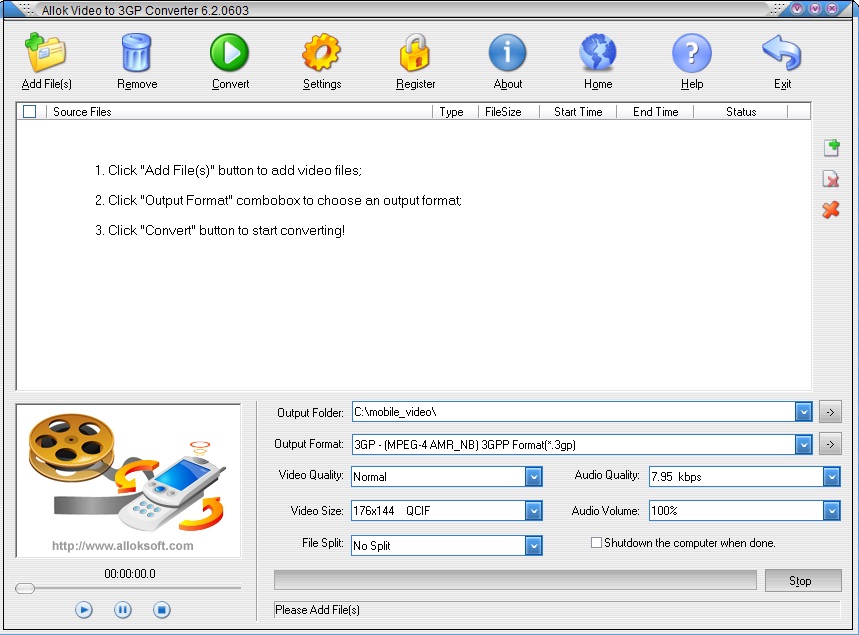Expand the Output Format dropdown
859x635 pixels.
coord(804,444)
